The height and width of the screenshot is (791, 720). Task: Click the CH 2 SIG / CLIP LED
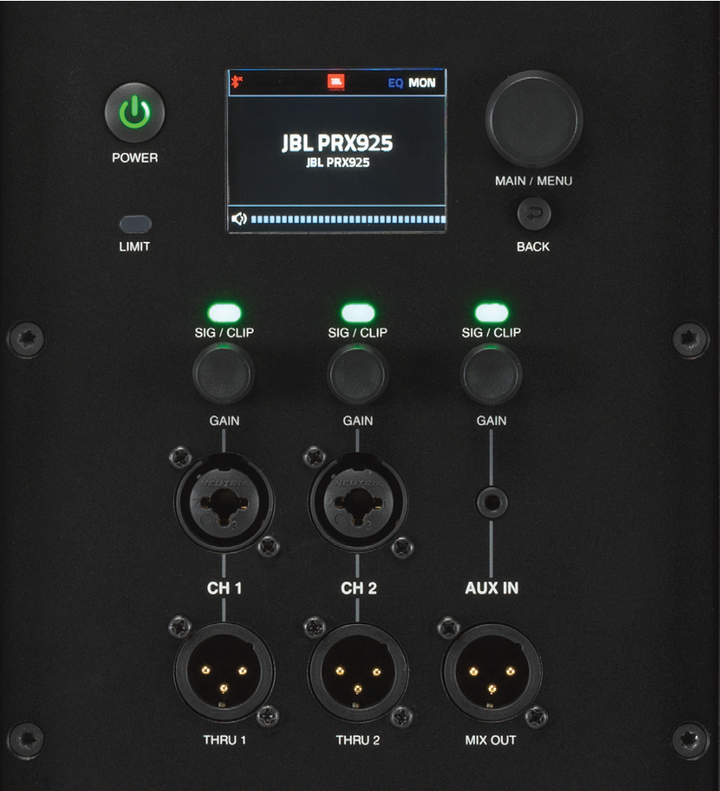coord(358,313)
